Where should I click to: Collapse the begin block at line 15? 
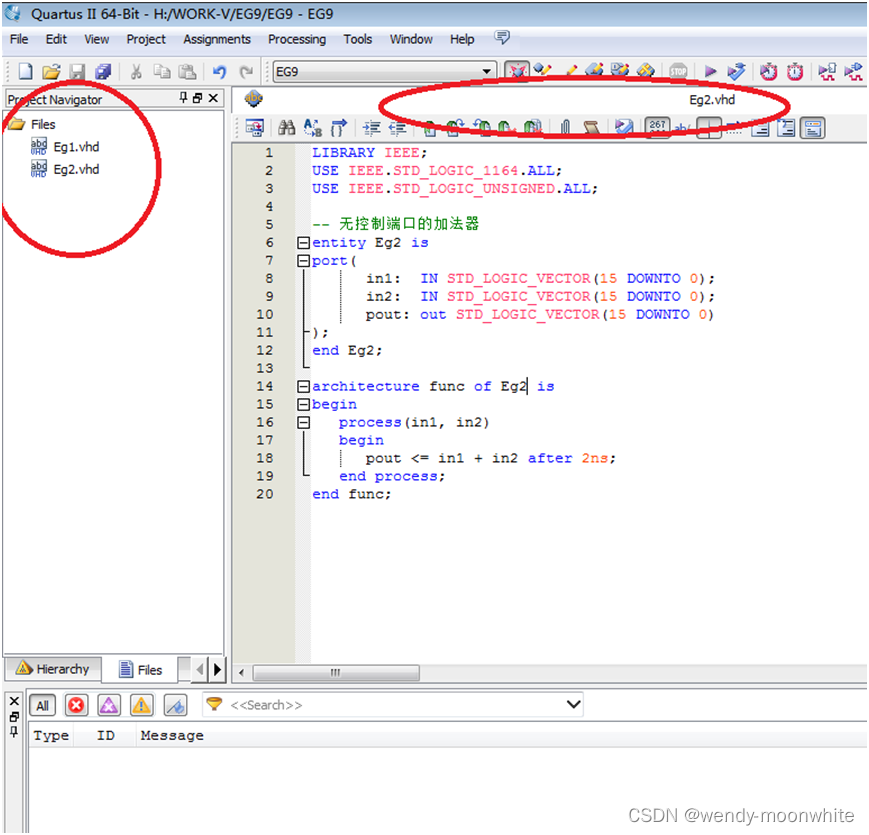303,404
